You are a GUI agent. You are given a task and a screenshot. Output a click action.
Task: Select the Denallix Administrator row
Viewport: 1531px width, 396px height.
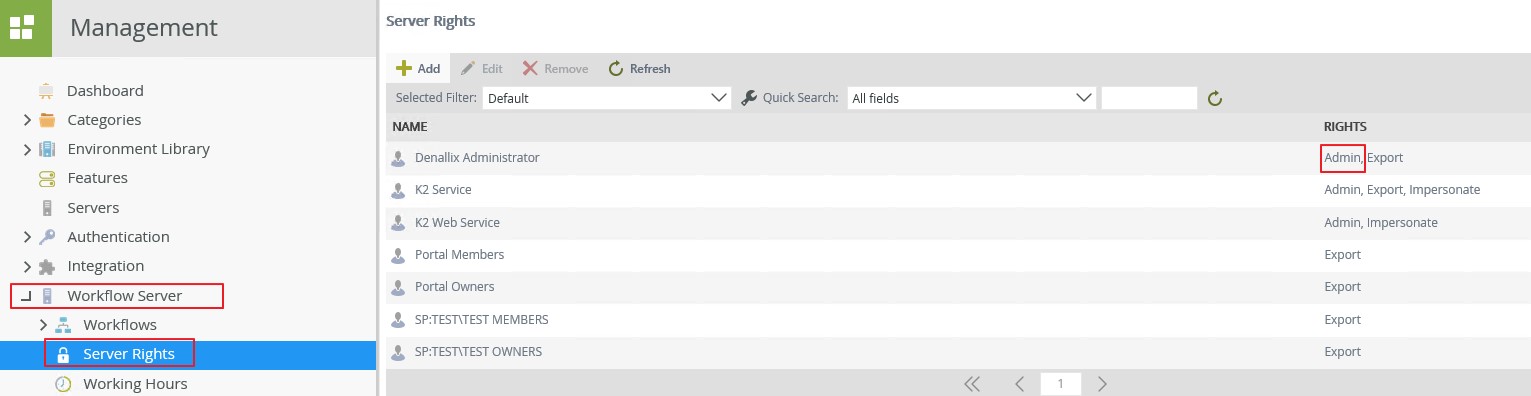click(958, 158)
